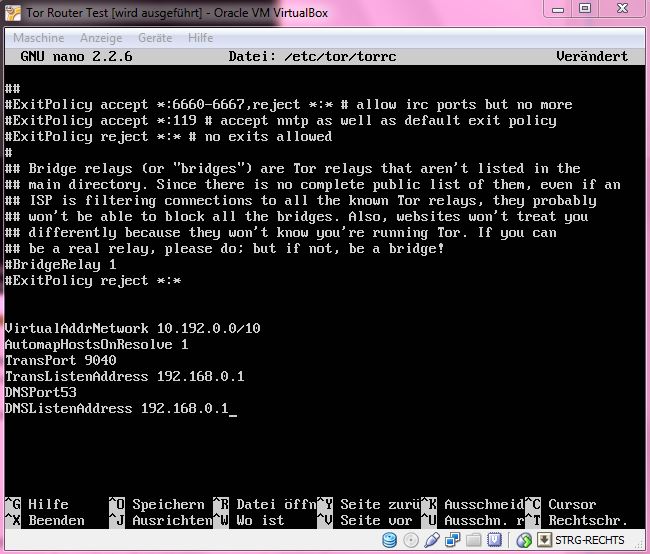Click the Verändert status in nano header
Viewport: 650px width, 554px height.
[x=592, y=56]
